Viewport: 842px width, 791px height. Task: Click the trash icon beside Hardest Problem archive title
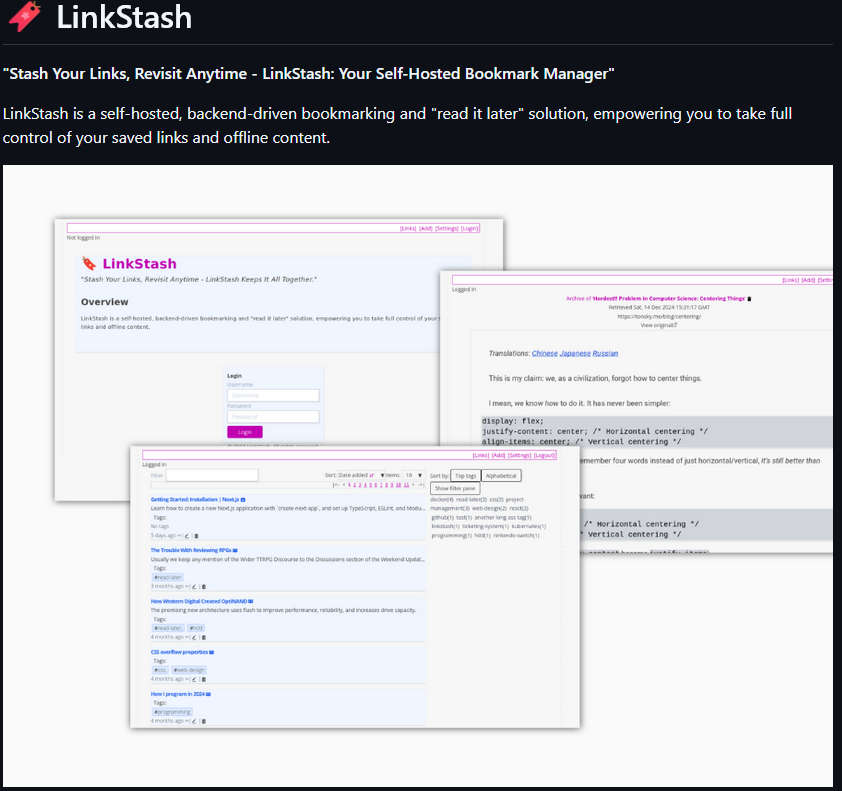coord(750,298)
